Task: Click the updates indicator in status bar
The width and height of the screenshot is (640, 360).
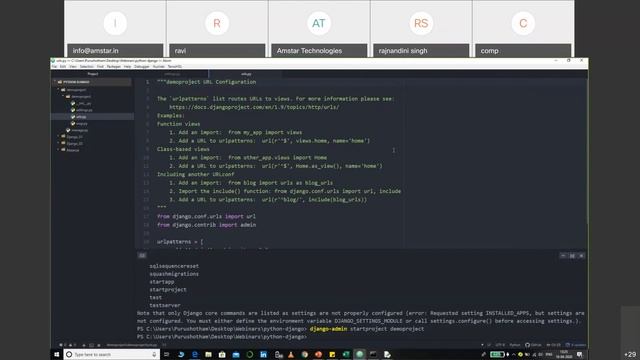Action: click(x=576, y=345)
